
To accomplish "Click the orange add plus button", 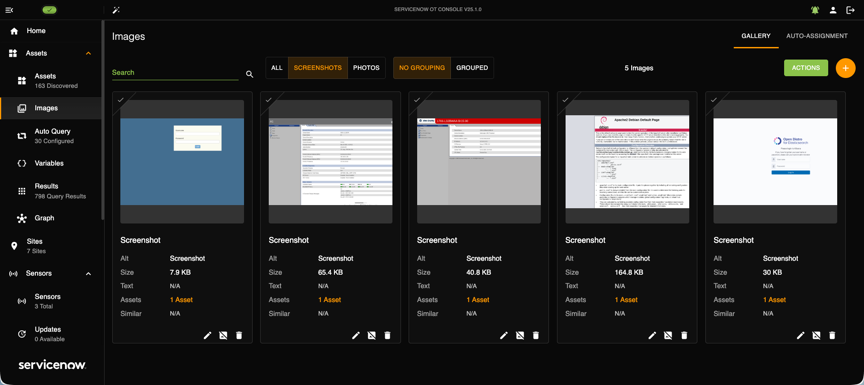I will [x=845, y=68].
